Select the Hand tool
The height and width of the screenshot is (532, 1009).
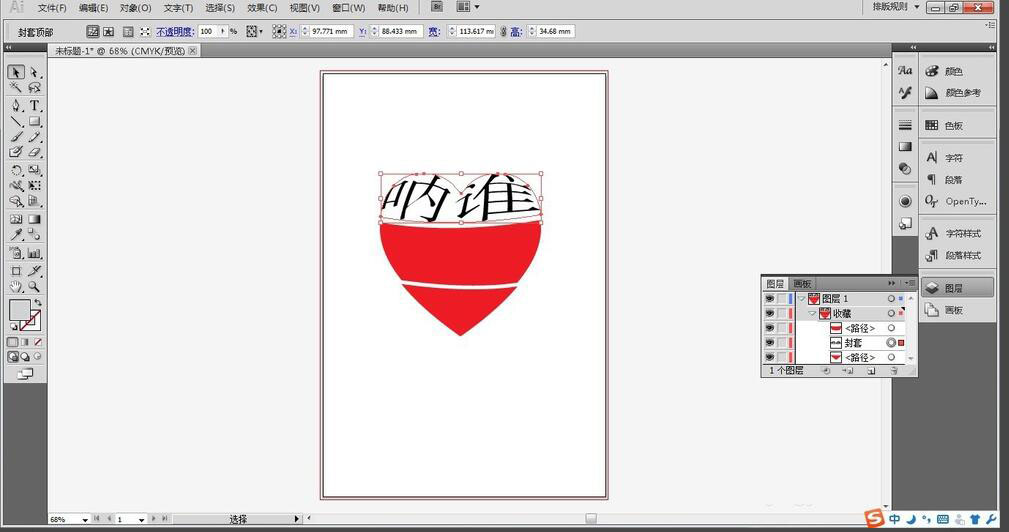click(x=16, y=287)
